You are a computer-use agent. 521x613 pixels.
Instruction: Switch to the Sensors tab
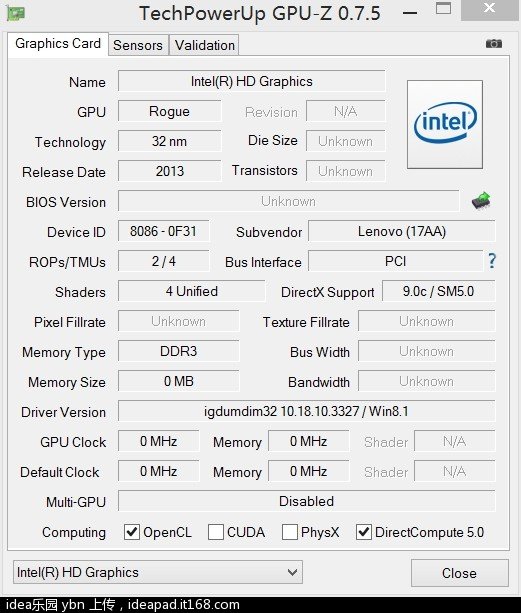(138, 45)
